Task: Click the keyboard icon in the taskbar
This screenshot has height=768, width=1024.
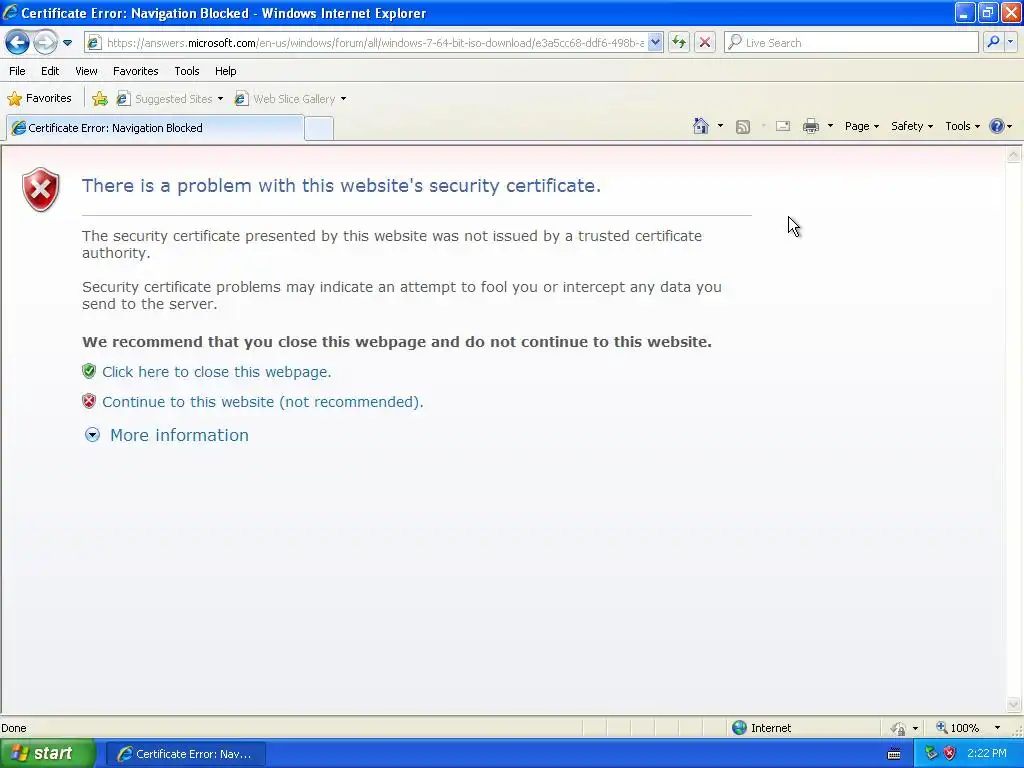Action: [894, 754]
